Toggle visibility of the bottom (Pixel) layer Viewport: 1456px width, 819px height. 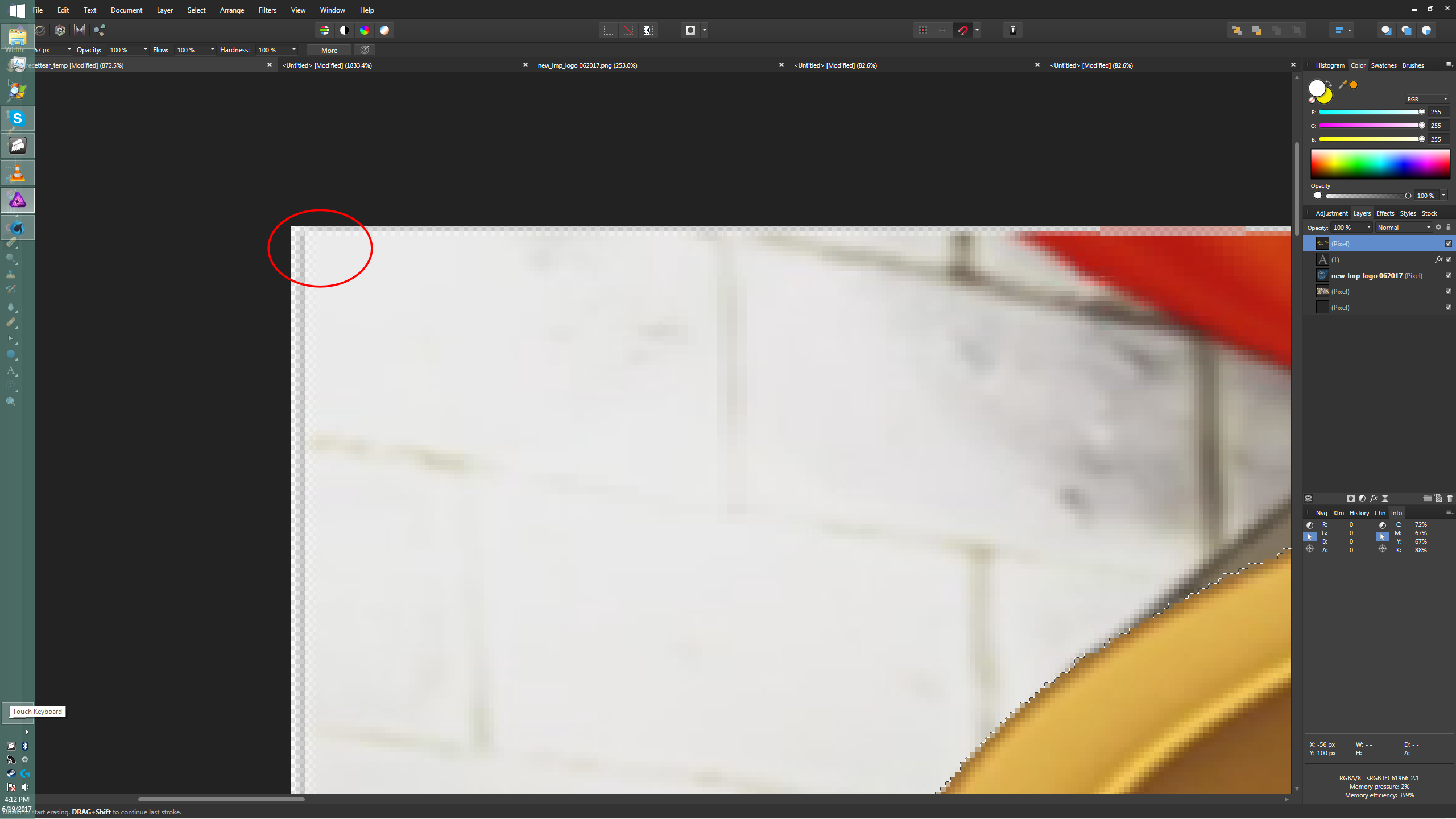pyautogui.click(x=1449, y=307)
